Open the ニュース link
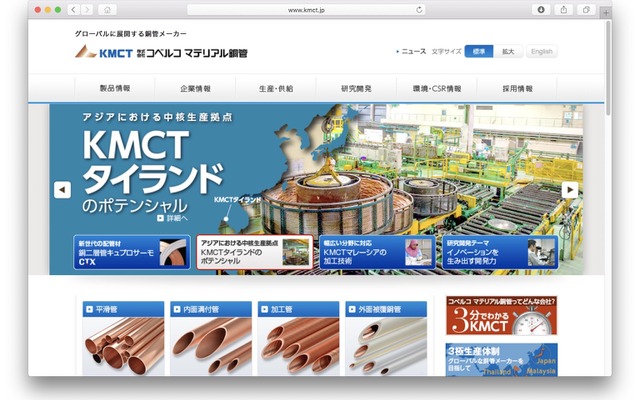The width and height of the screenshot is (640, 400). (x=411, y=51)
